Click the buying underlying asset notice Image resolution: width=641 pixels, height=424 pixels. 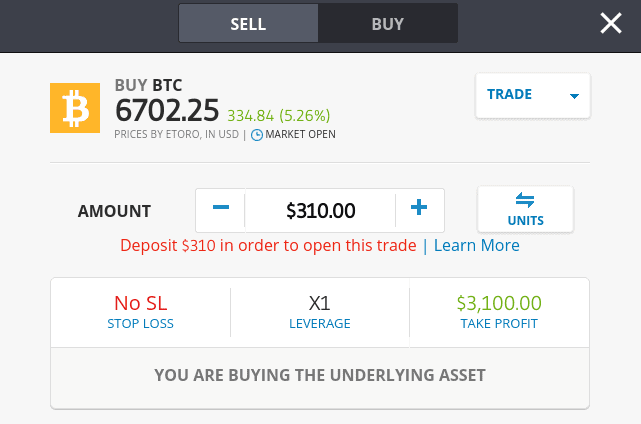click(320, 375)
